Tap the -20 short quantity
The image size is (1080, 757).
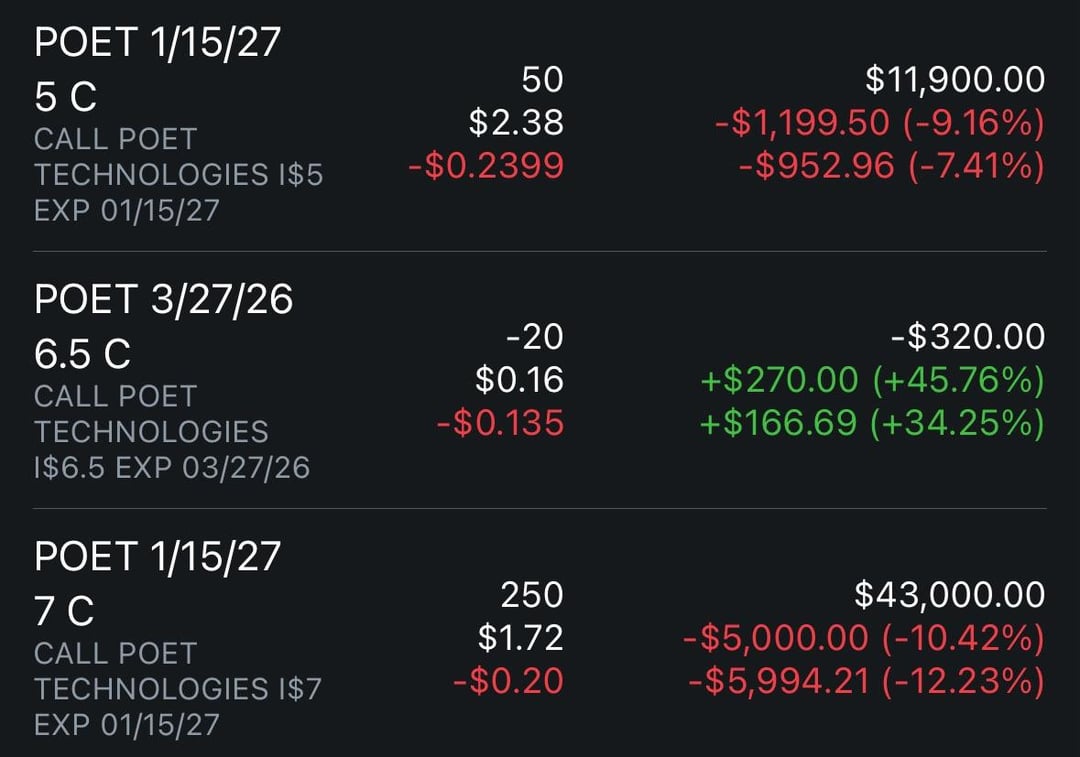[x=534, y=337]
